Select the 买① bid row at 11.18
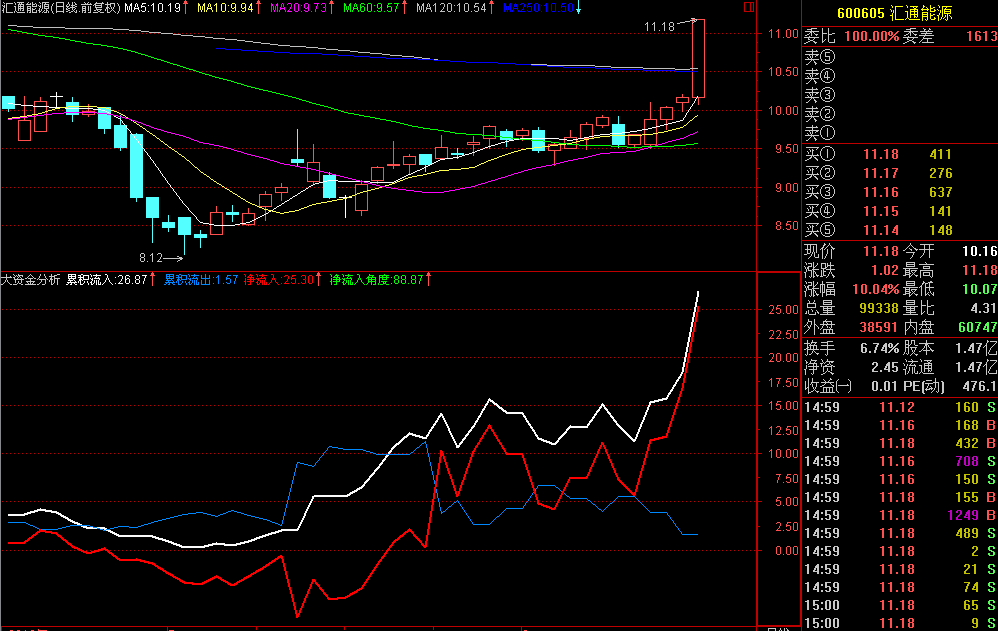Screen dimensions: 998x631 tap(899, 154)
